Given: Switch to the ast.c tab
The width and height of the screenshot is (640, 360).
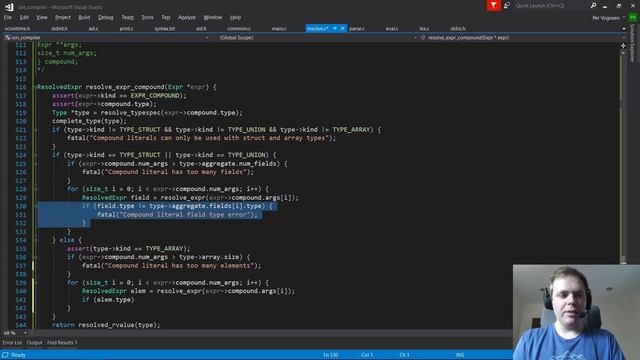Looking at the screenshot, I should coord(93,29).
